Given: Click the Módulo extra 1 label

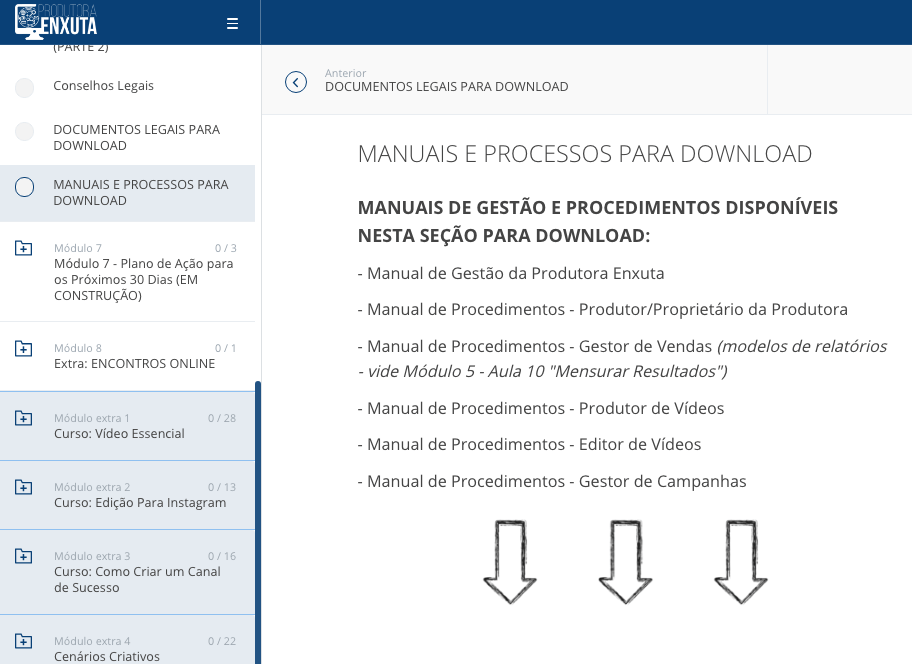Looking at the screenshot, I should point(92,418).
